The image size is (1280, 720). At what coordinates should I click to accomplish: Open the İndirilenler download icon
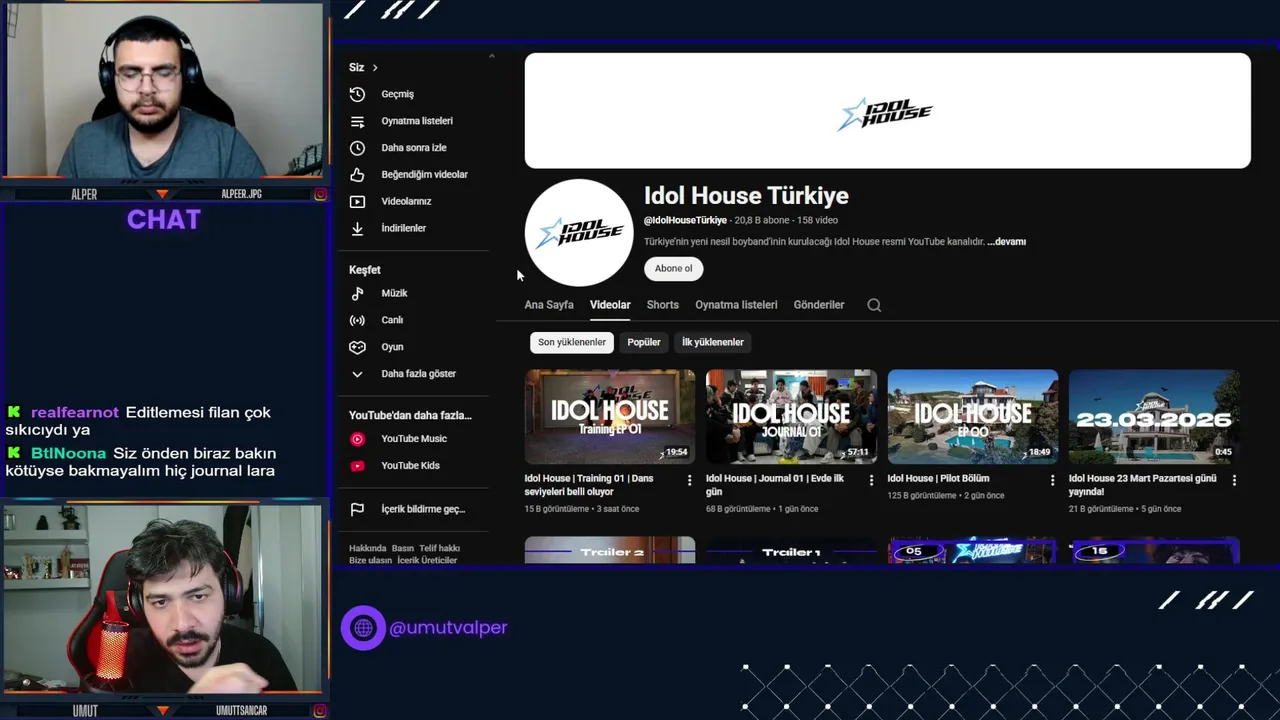[x=357, y=229]
